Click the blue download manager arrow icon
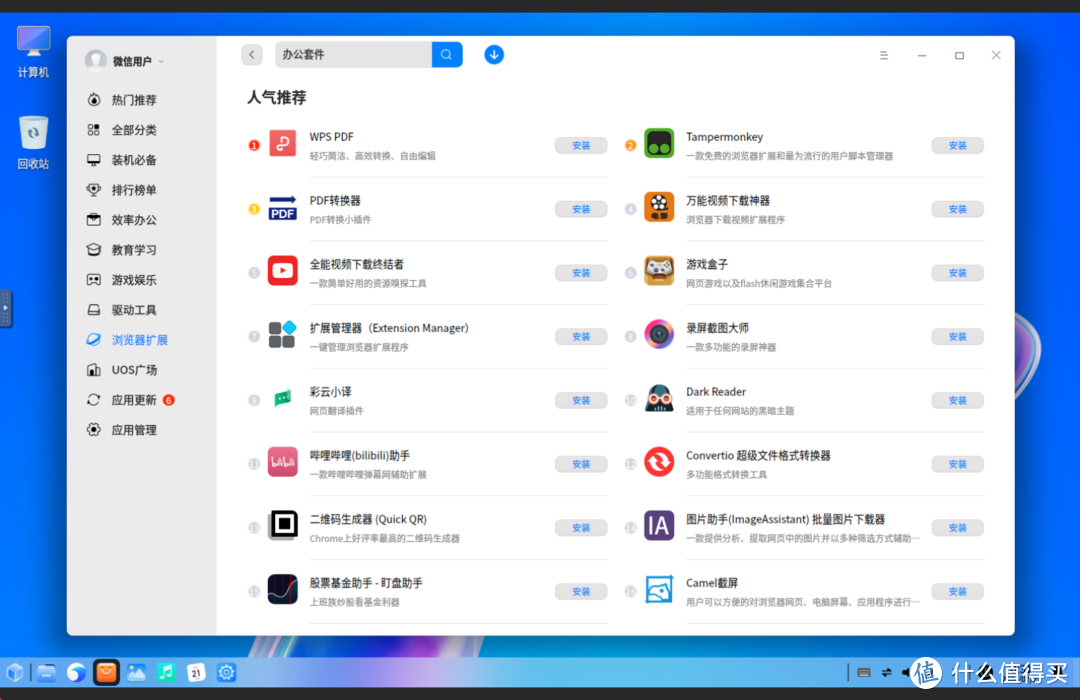Image resolution: width=1080 pixels, height=700 pixels. click(494, 54)
